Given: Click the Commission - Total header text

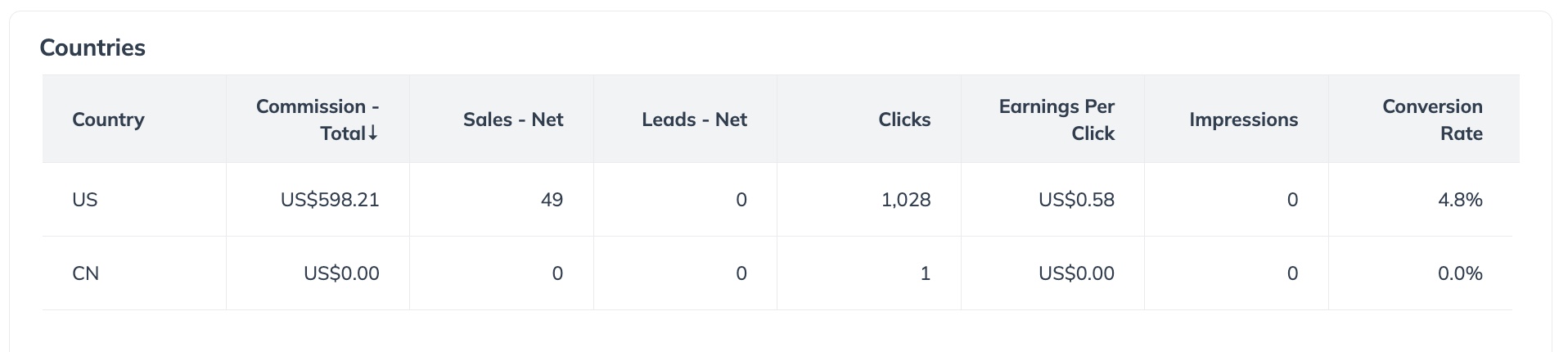Looking at the screenshot, I should point(317,107).
